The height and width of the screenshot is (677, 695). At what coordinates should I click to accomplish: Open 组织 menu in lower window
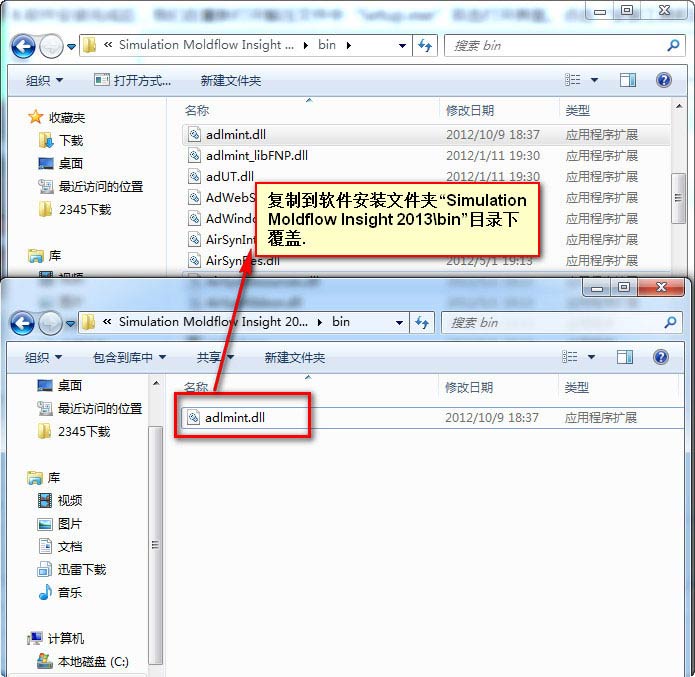[x=43, y=357]
